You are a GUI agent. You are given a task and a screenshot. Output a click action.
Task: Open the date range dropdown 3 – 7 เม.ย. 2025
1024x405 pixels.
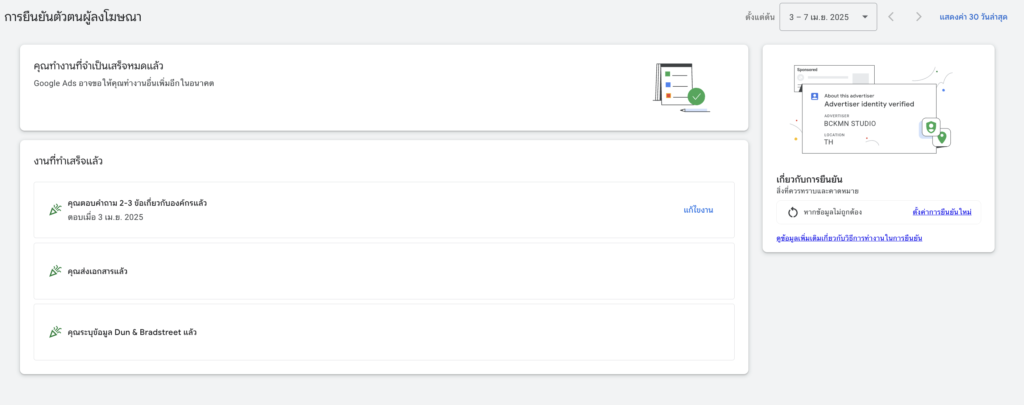click(x=827, y=17)
